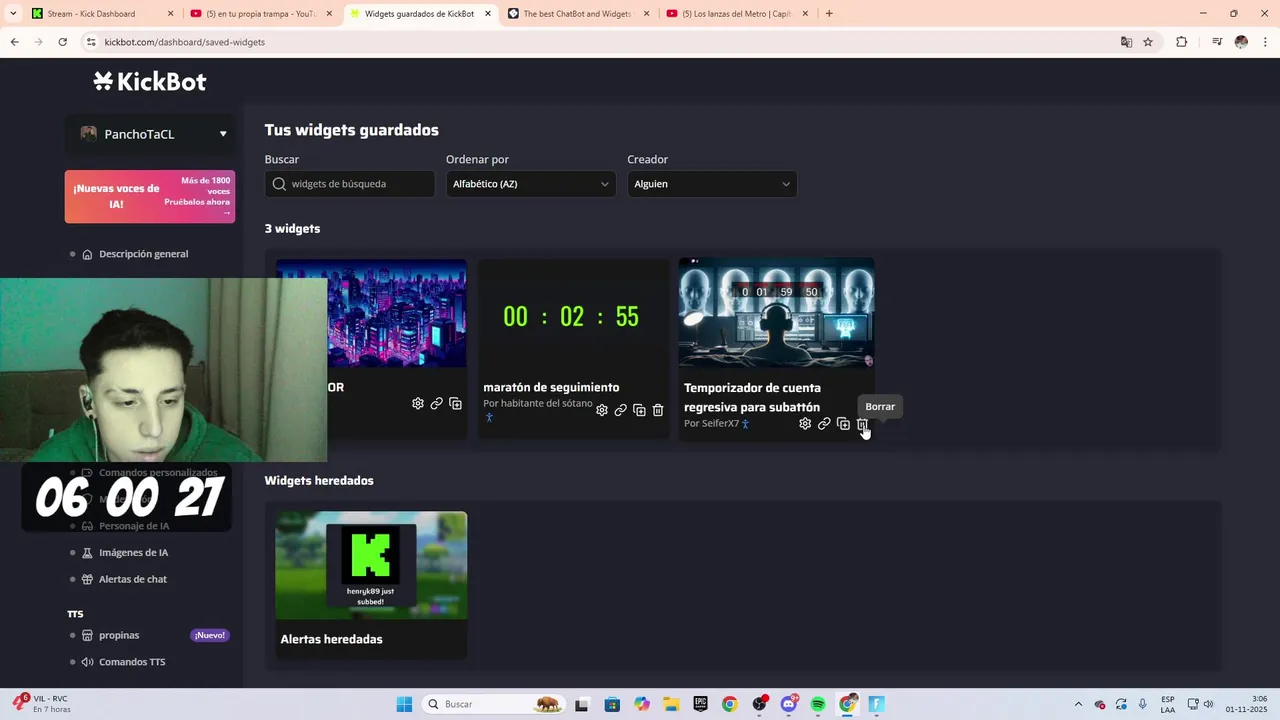Click the browser address bar URL
Image resolution: width=1280 pixels, height=720 pixels.
[x=185, y=42]
